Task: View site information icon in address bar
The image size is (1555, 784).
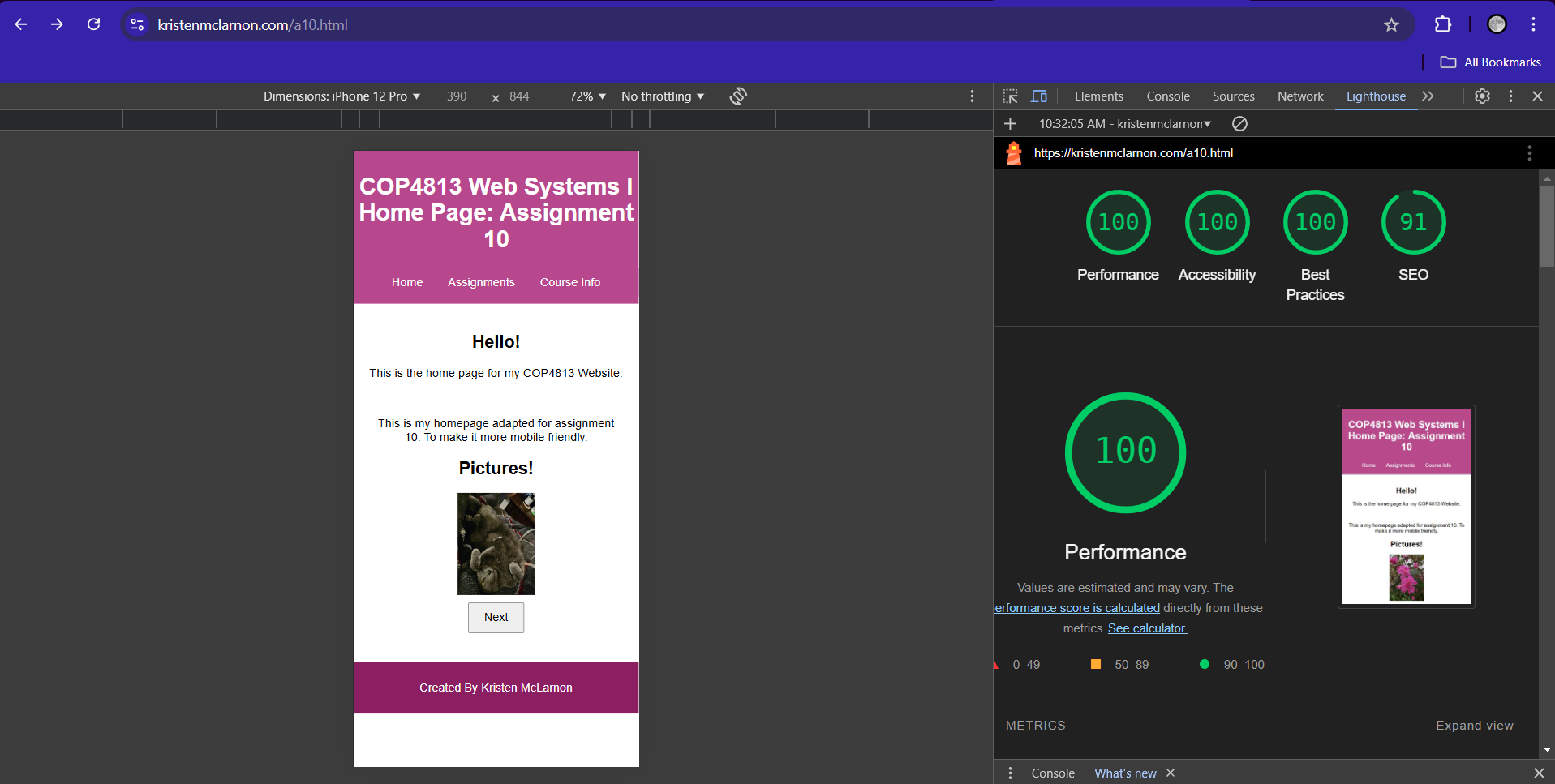Action: (138, 25)
